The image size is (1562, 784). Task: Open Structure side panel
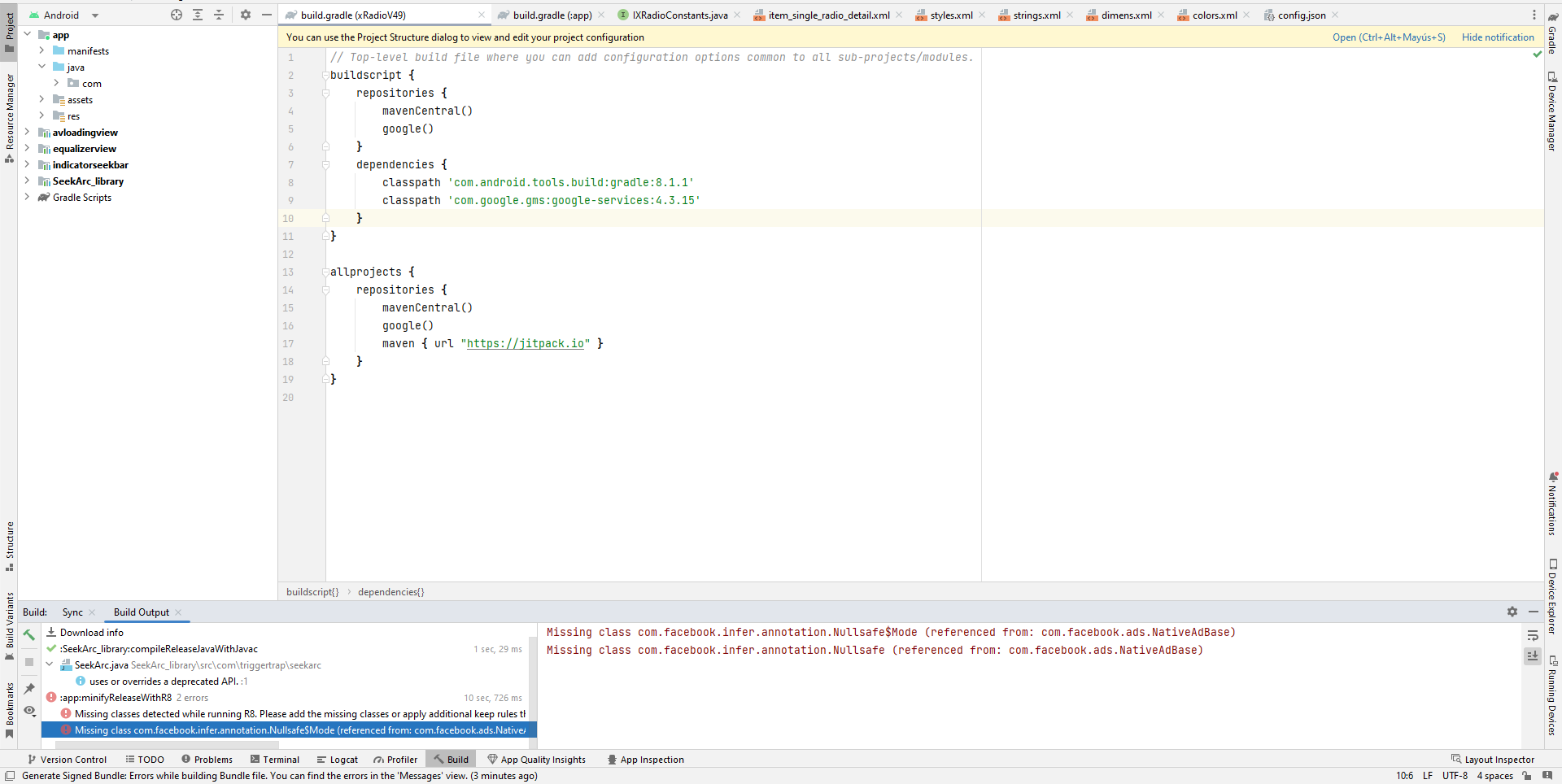tap(9, 546)
